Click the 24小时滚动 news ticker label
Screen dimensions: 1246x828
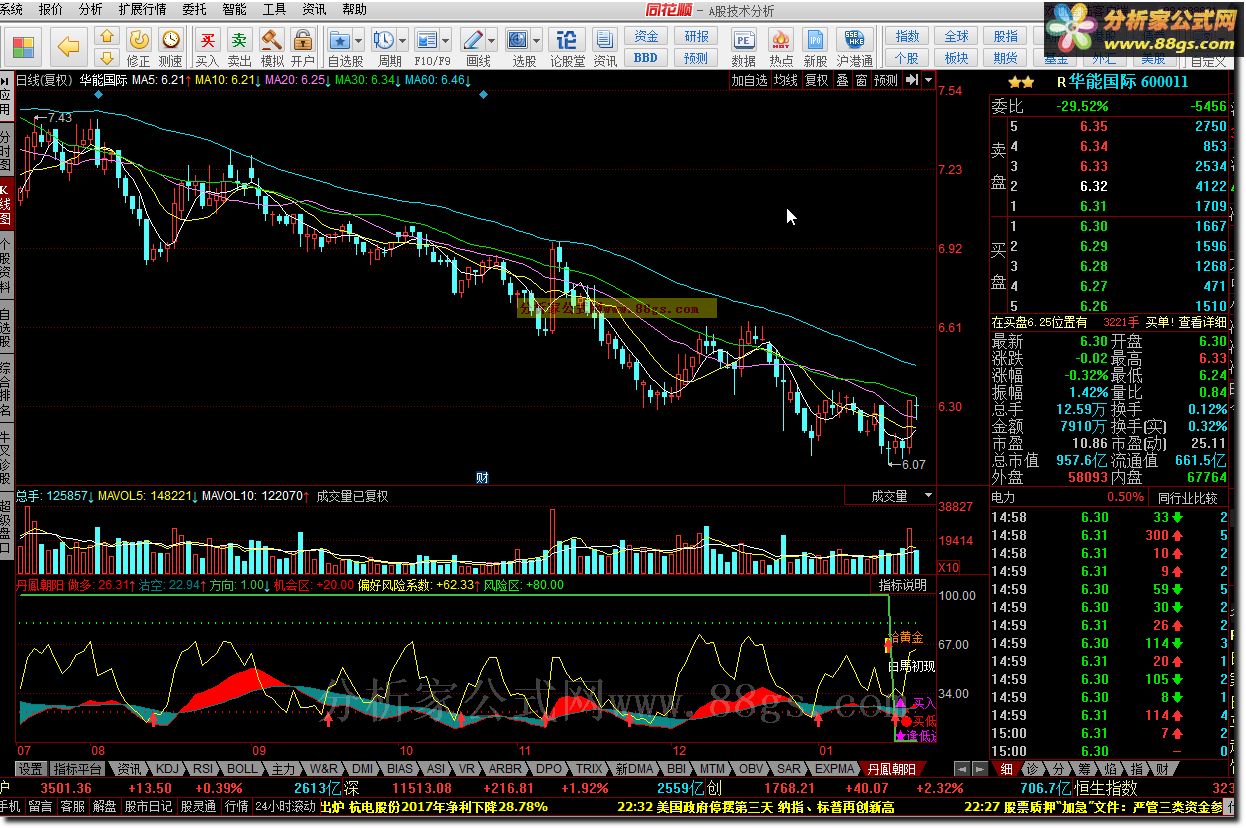pos(284,806)
